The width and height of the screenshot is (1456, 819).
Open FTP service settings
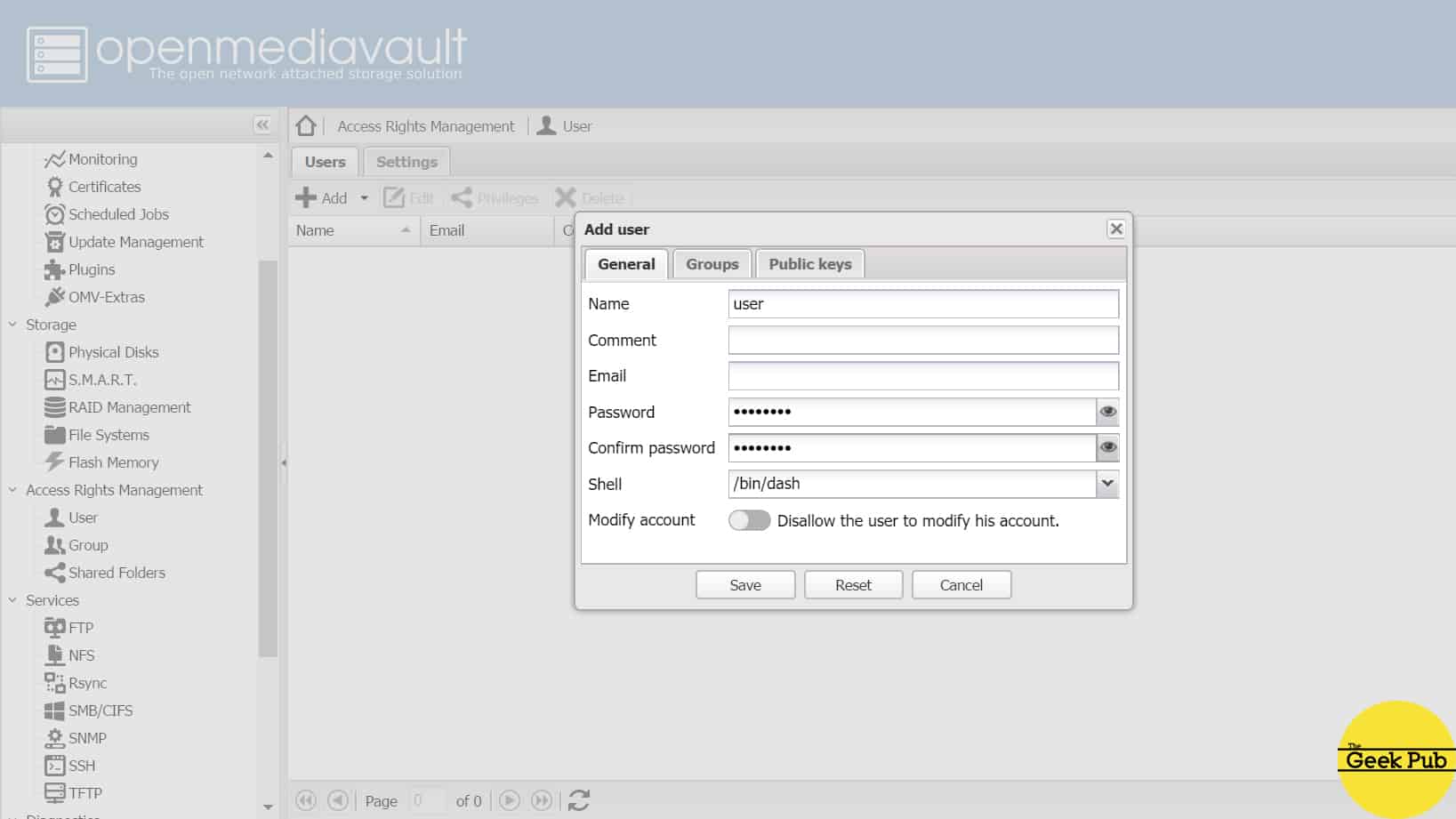(x=69, y=628)
